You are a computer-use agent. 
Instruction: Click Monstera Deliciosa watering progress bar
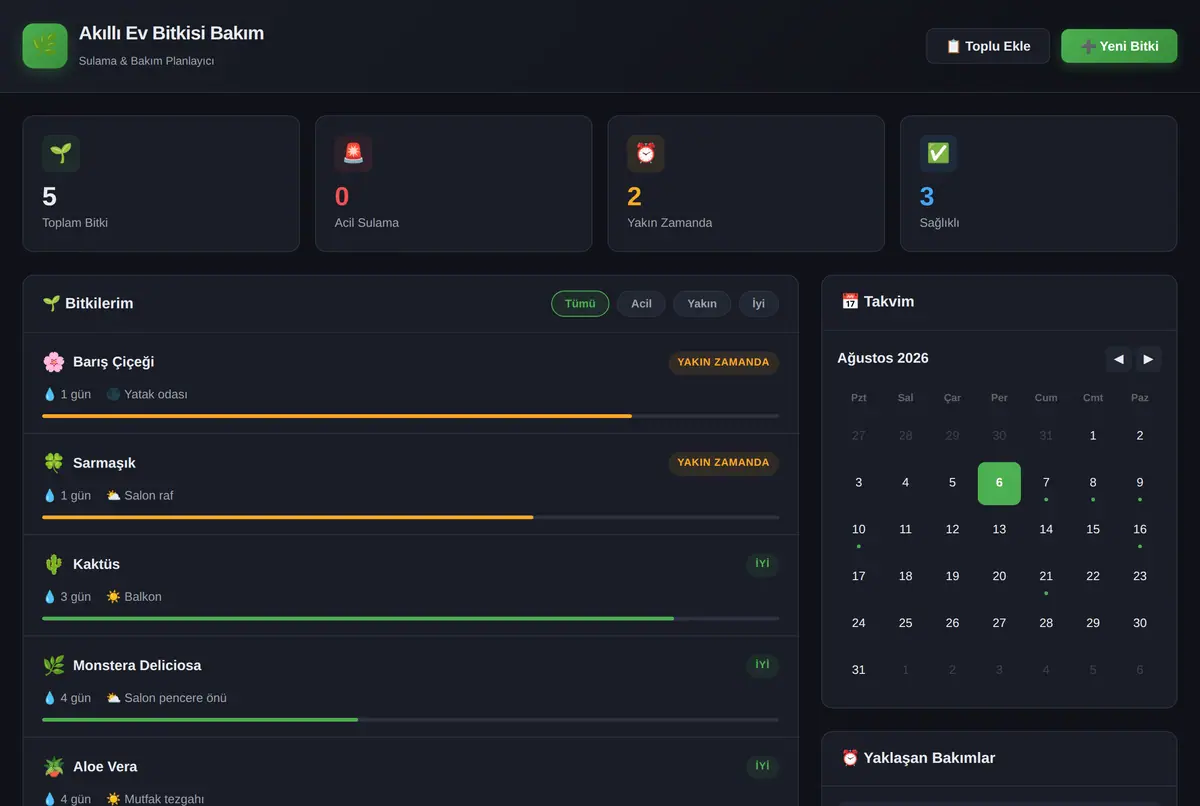pyautogui.click(x=410, y=720)
